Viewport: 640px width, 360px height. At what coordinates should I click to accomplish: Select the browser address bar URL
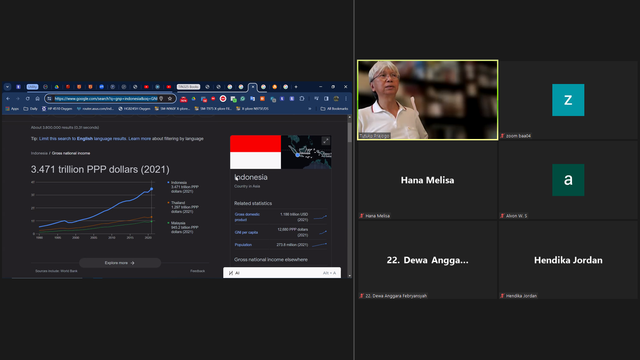(x=106, y=98)
